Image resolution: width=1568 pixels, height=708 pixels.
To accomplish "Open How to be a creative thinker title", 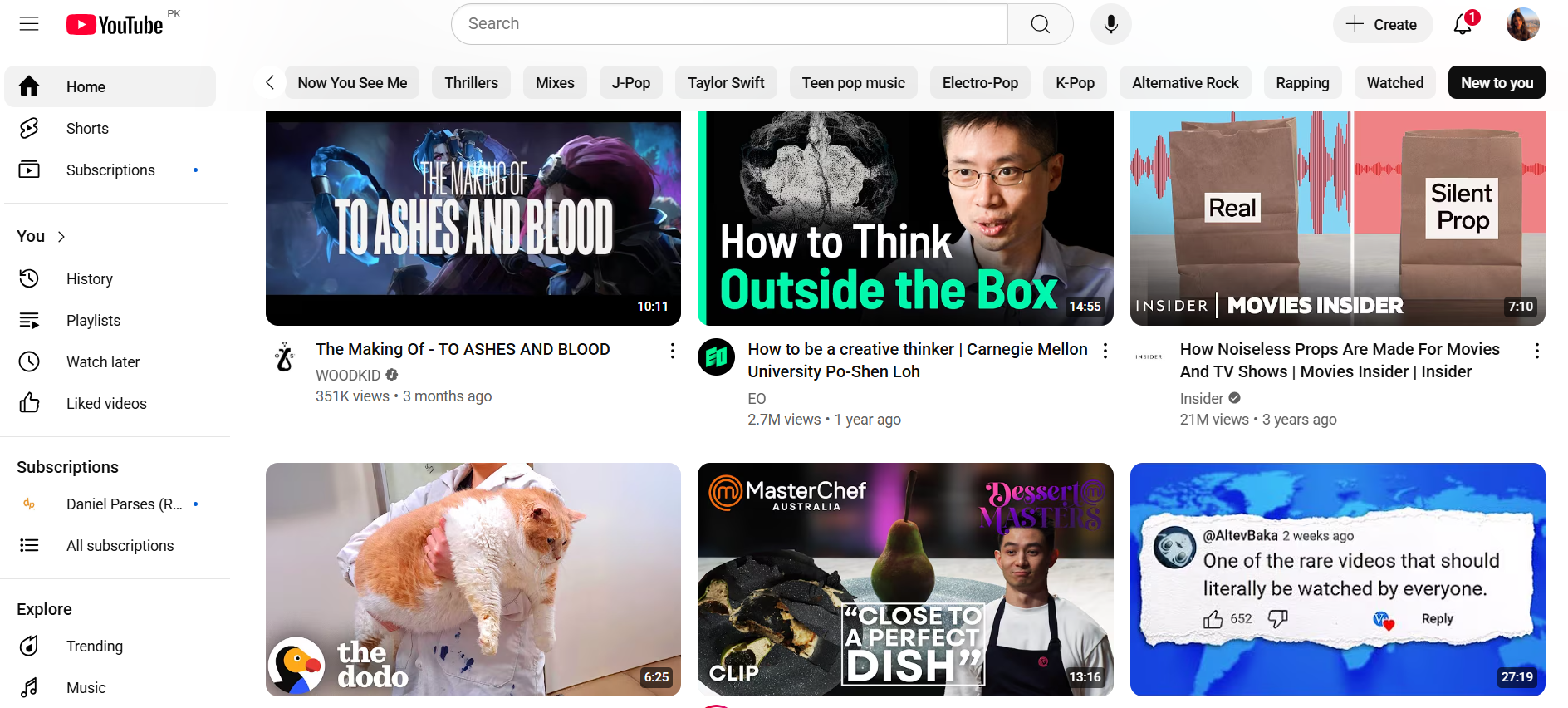I will 918,361.
